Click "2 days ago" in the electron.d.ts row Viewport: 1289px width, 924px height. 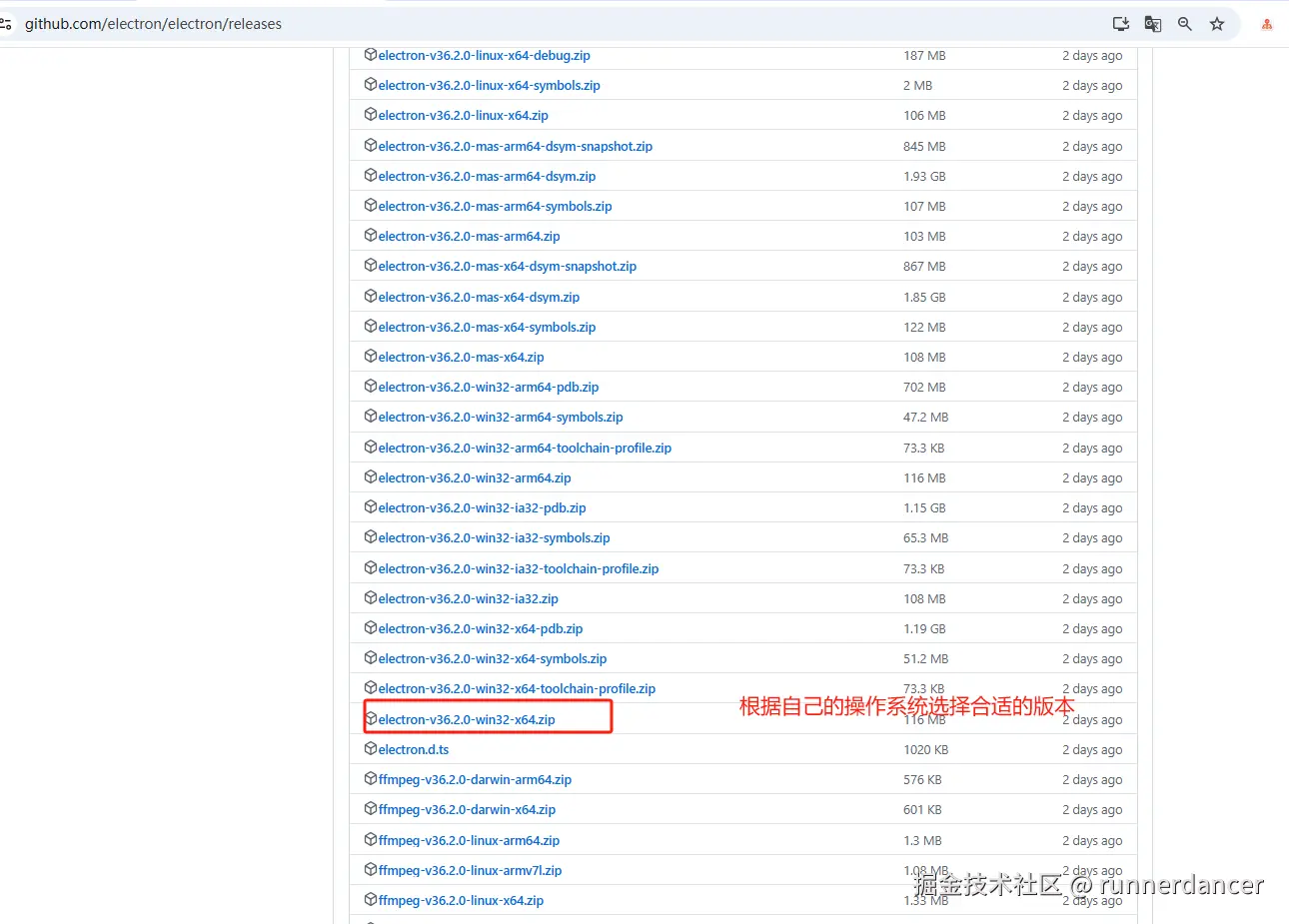point(1092,750)
